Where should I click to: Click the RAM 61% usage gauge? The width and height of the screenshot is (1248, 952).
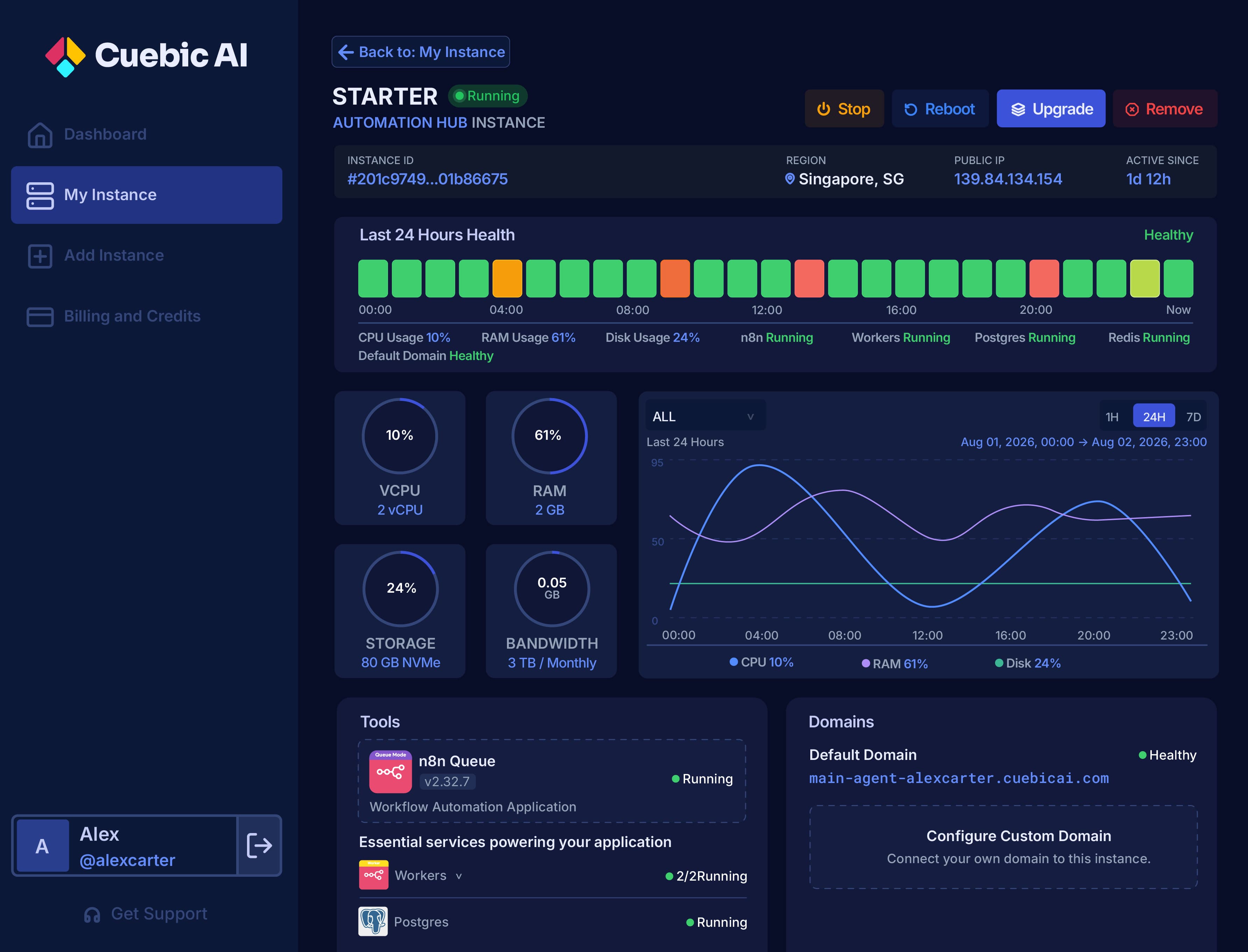click(x=549, y=435)
